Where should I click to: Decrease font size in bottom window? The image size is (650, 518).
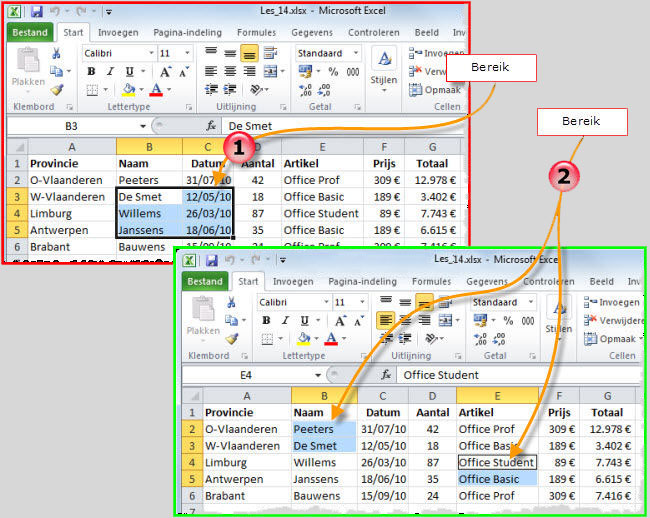click(358, 321)
